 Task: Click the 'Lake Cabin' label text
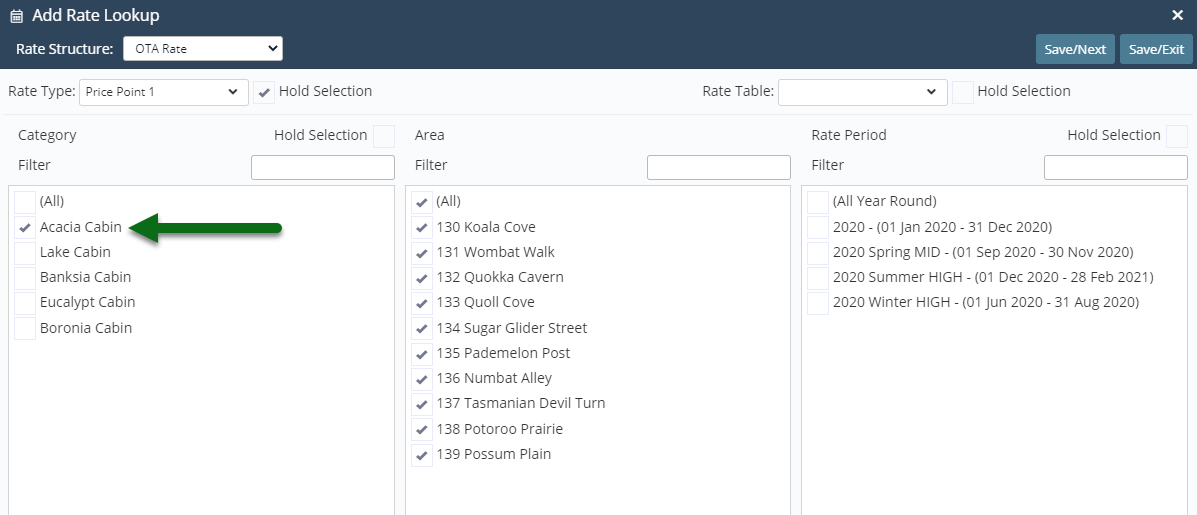(76, 252)
